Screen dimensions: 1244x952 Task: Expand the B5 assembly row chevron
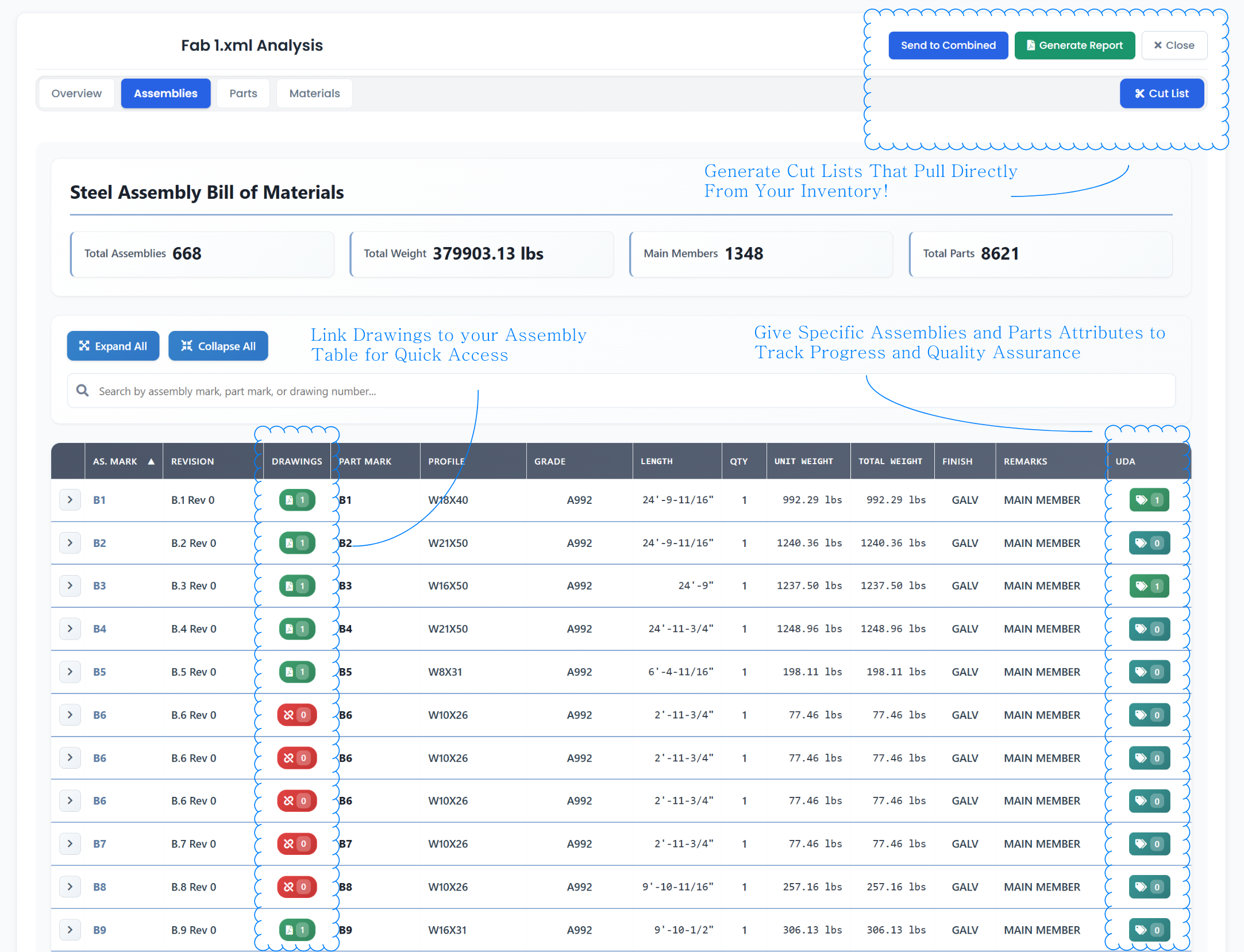tap(70, 672)
